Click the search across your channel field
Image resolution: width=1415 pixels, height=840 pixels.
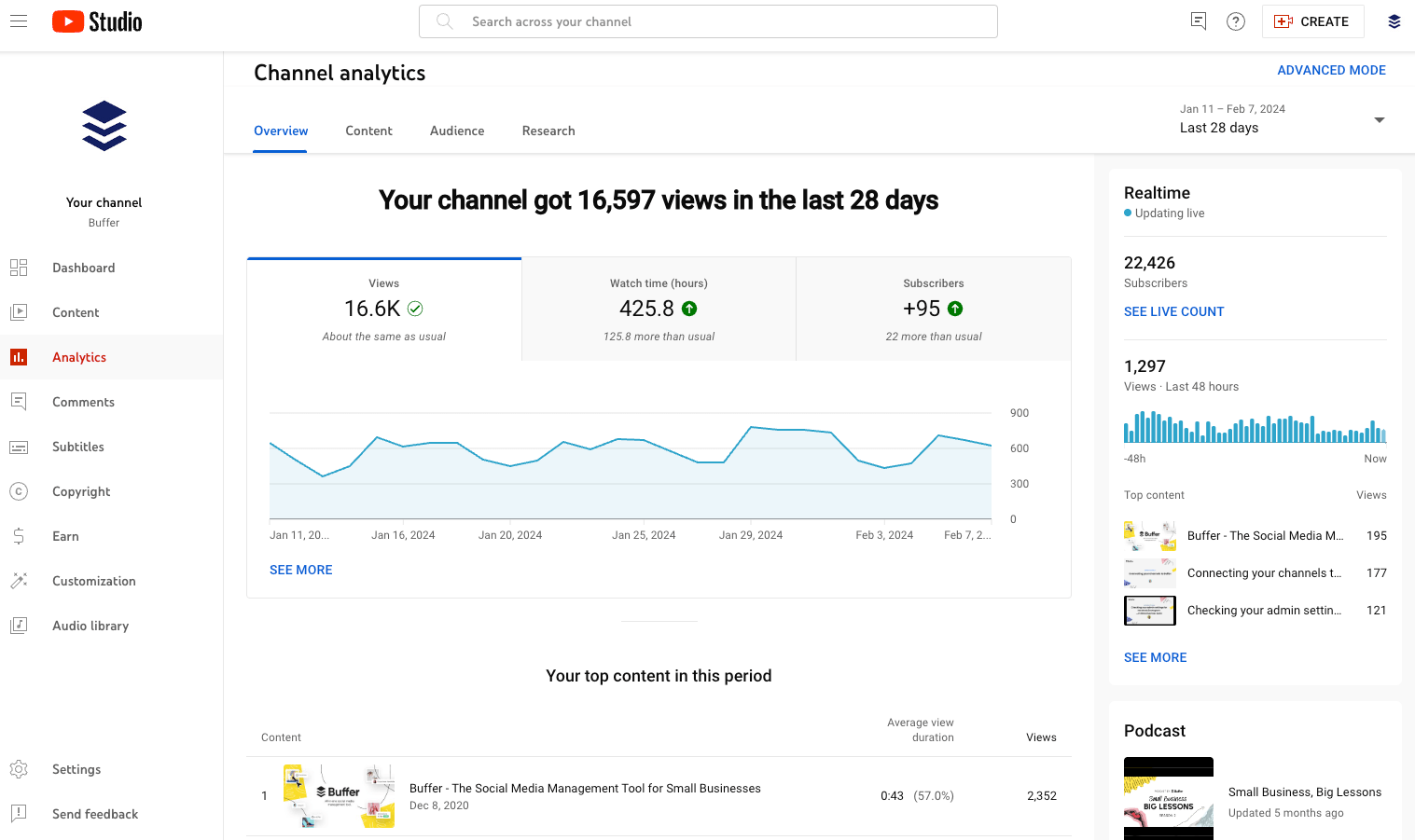[708, 21]
